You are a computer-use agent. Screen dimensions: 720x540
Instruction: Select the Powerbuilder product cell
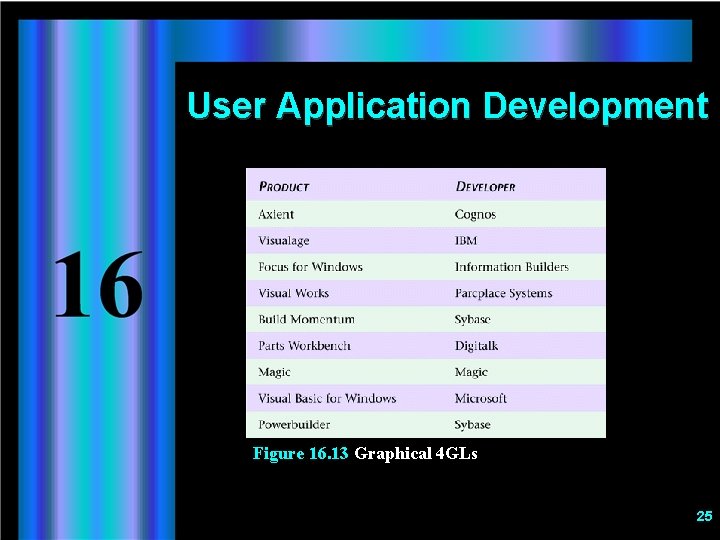[x=294, y=424]
